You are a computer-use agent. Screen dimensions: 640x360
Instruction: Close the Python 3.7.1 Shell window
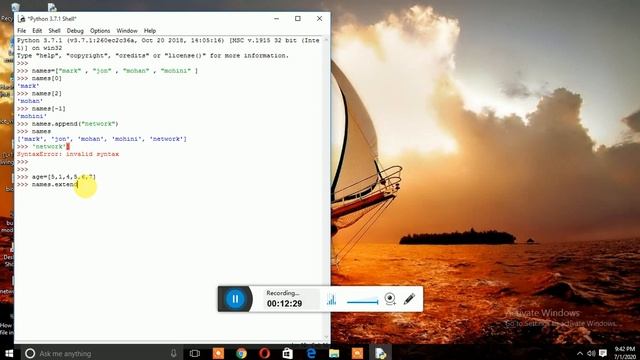(319, 19)
